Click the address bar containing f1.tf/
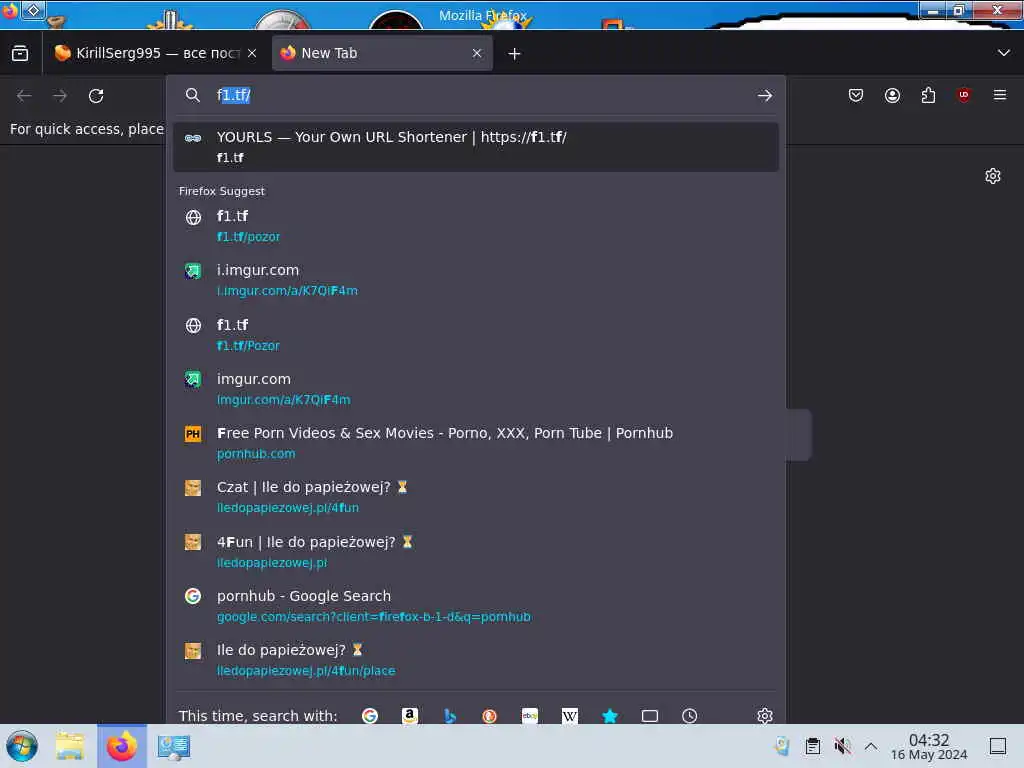 click(475, 95)
